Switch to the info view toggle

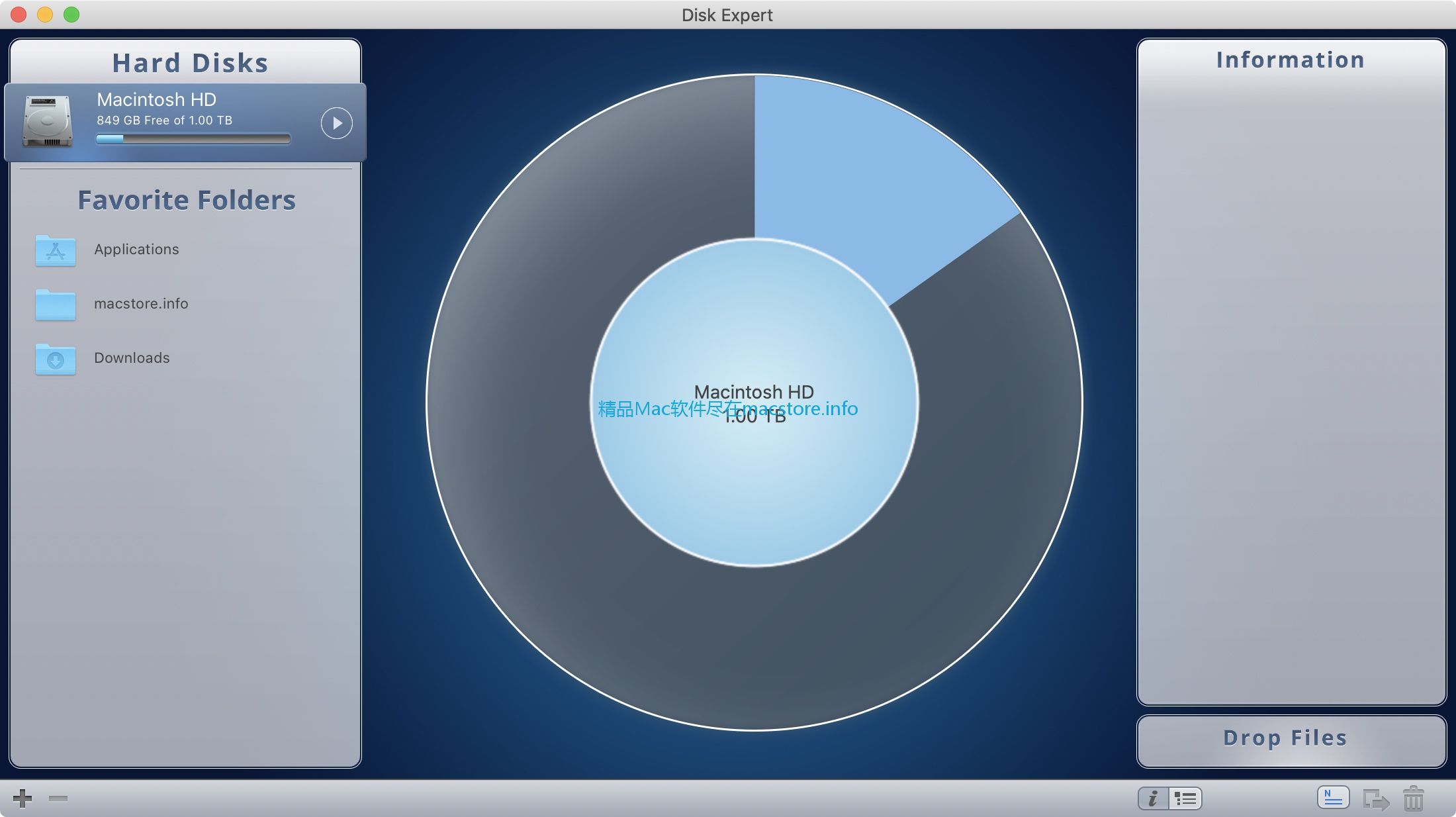click(1154, 798)
